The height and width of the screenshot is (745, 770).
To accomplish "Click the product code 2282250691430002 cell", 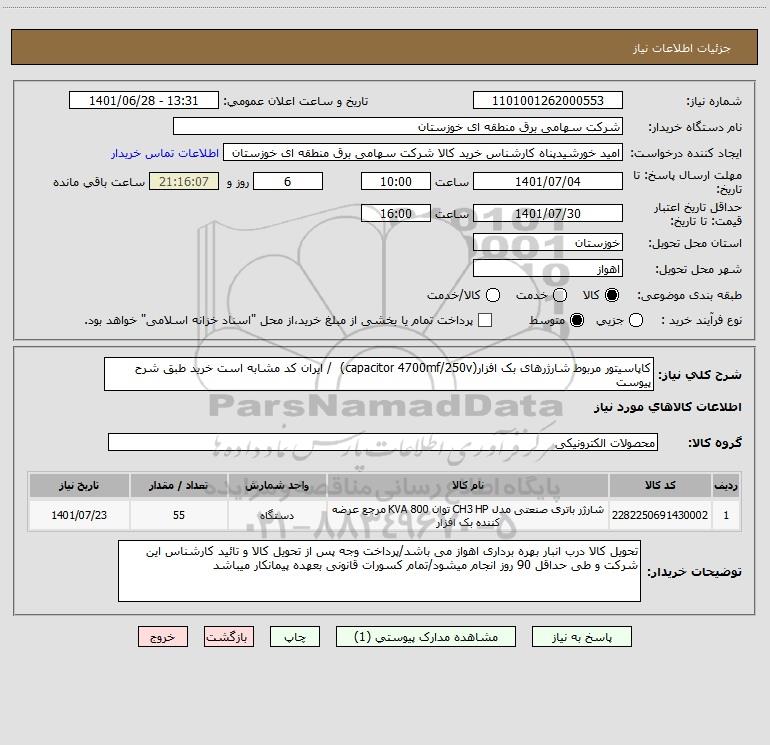I will pos(660,515).
